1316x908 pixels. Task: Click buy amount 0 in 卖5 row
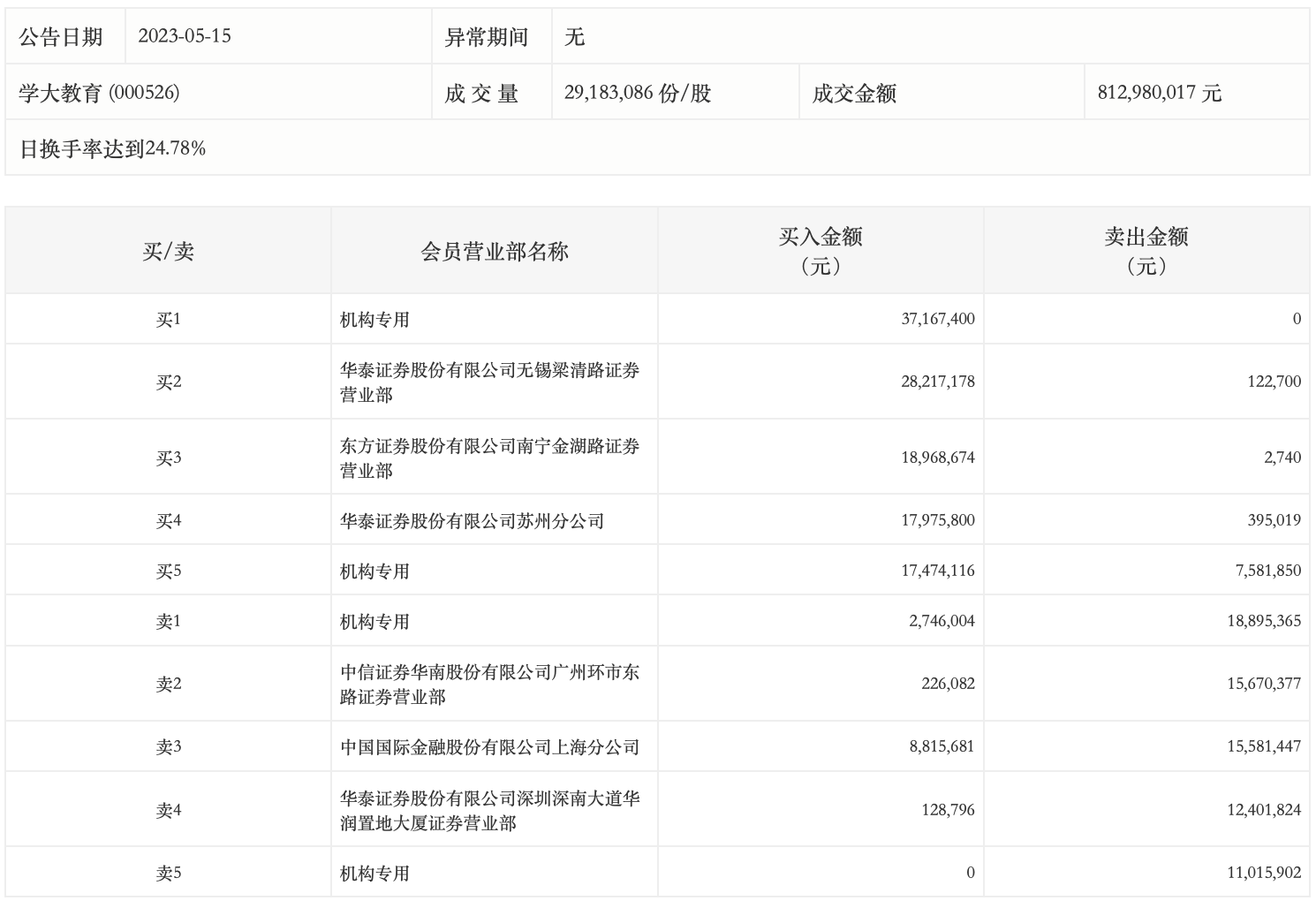[971, 873]
